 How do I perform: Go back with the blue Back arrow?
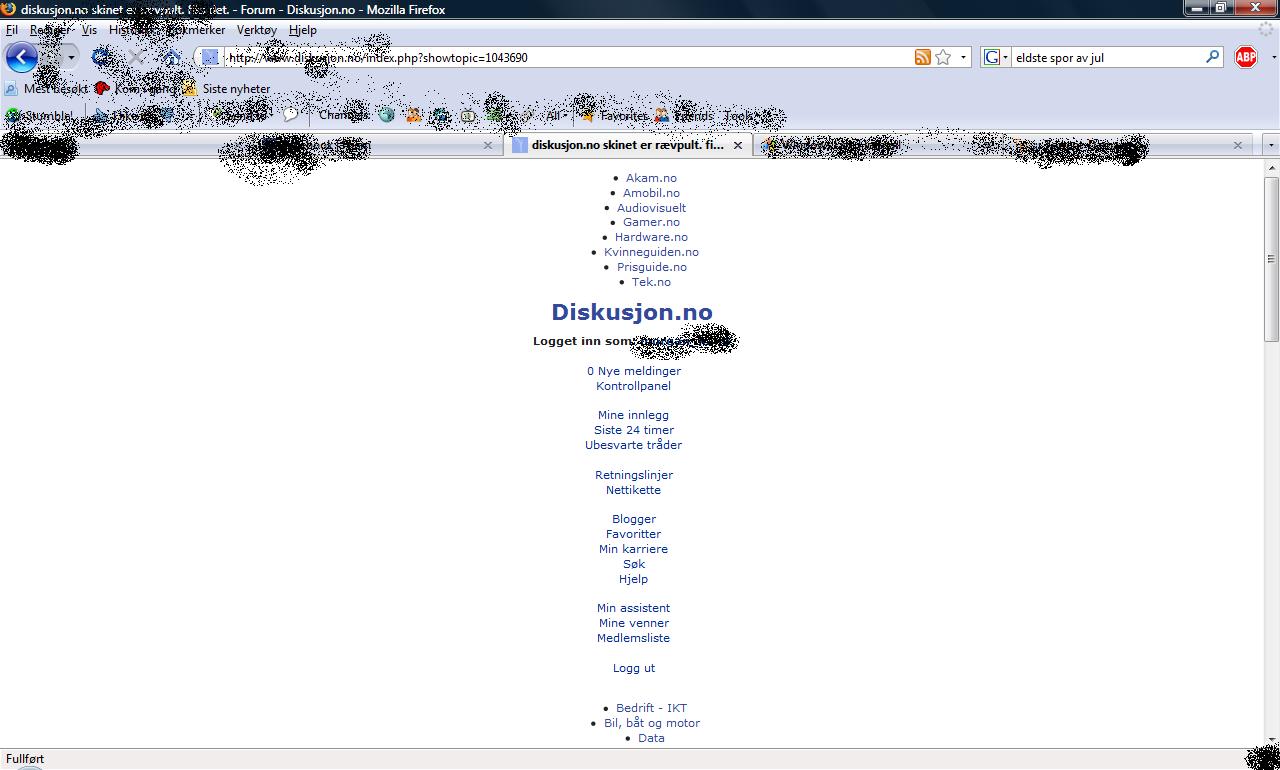coord(21,57)
